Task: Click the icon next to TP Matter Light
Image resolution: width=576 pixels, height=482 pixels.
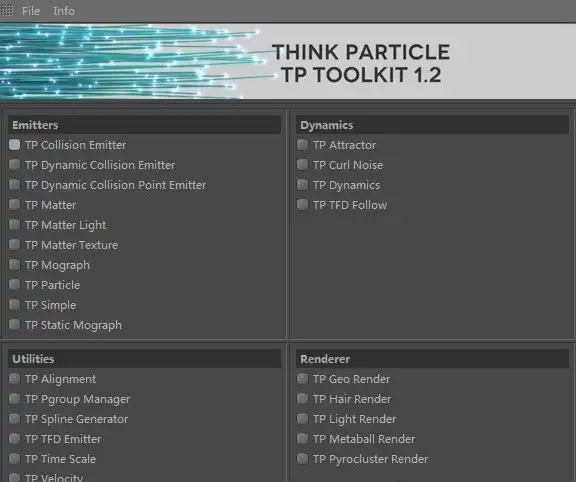Action: click(14, 224)
